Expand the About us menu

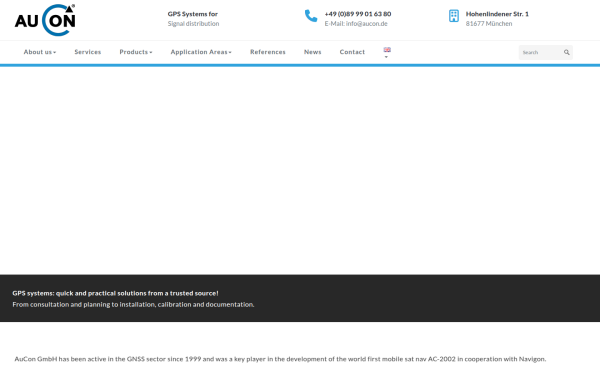tap(40, 52)
